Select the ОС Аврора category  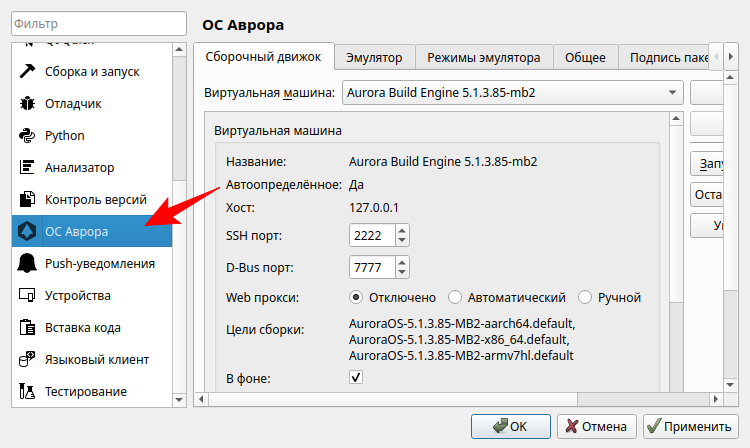92,231
